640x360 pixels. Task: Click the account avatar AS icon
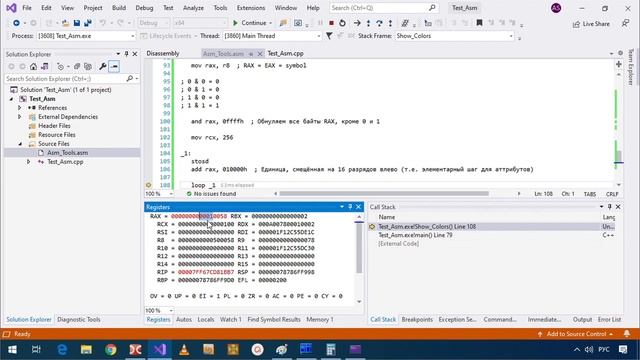coord(556,8)
